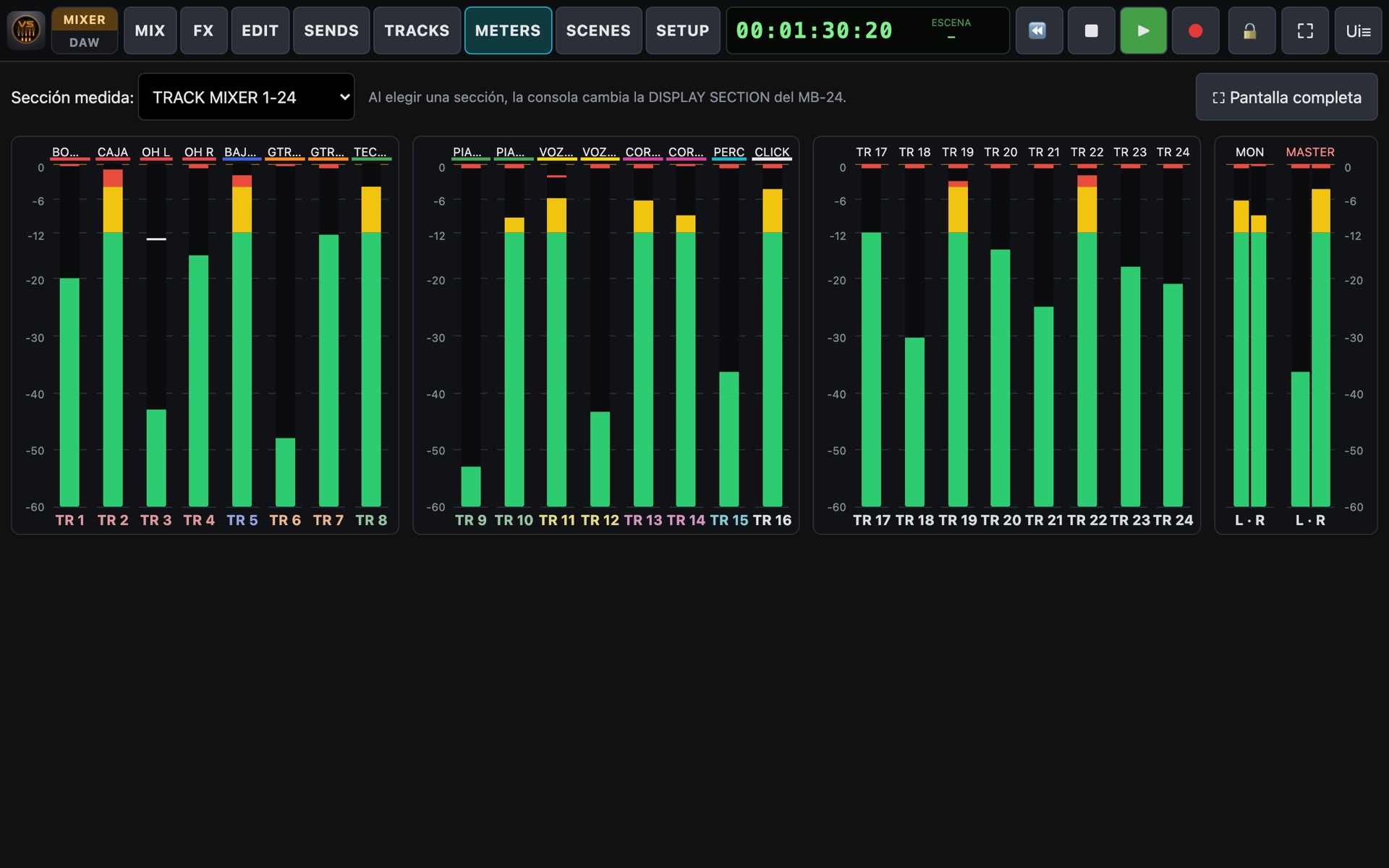This screenshot has height=868, width=1389.
Task: Click the PERC track name
Action: 729,152
